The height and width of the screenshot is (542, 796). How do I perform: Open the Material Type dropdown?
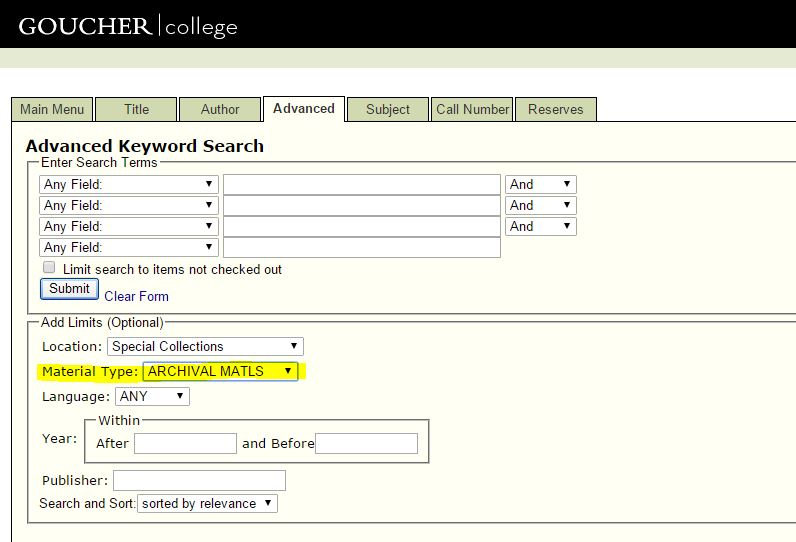(221, 371)
